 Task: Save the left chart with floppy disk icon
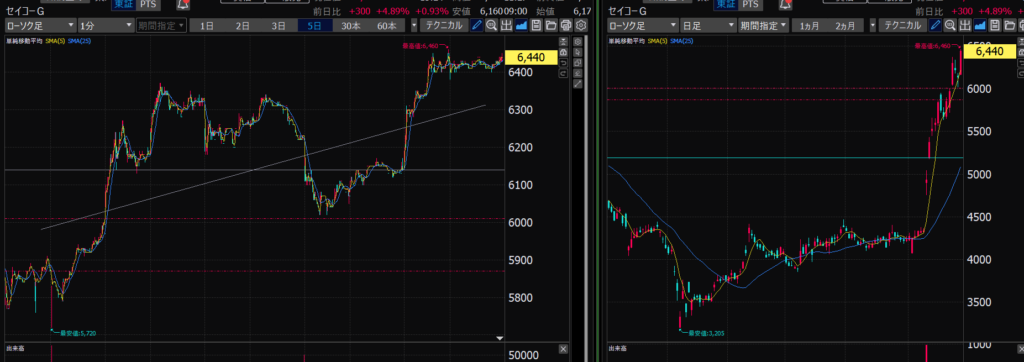pyautogui.click(x=536, y=25)
